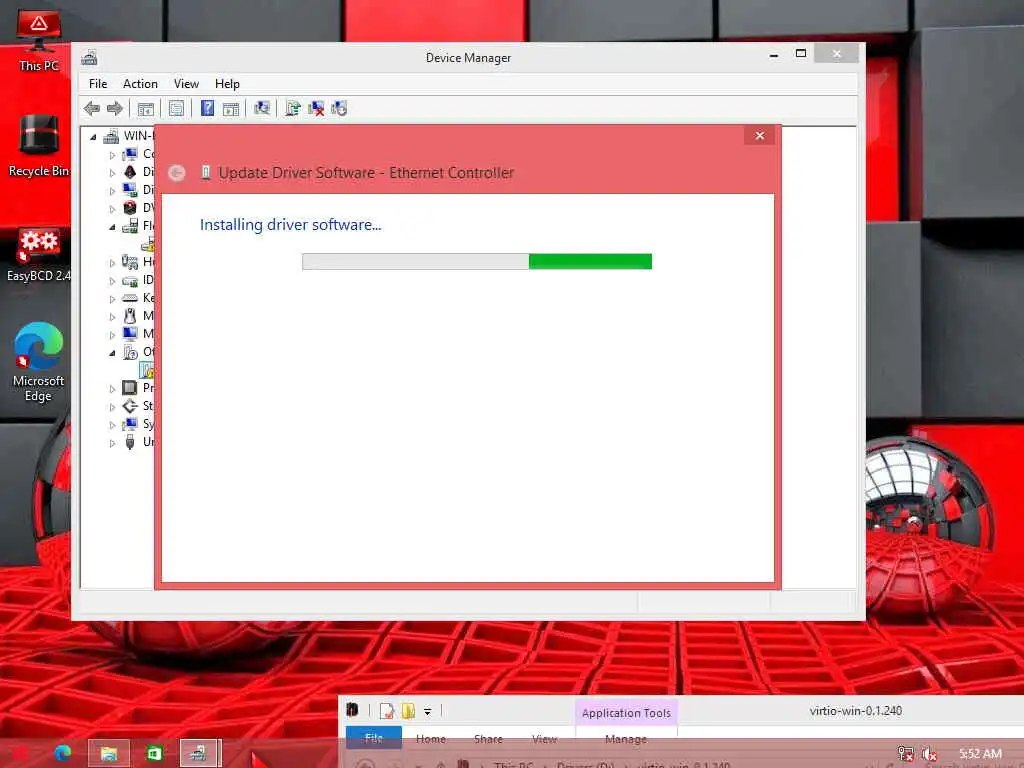Click Scan for hardware changes icon
Image resolution: width=1024 pixels, height=768 pixels.
pos(262,108)
